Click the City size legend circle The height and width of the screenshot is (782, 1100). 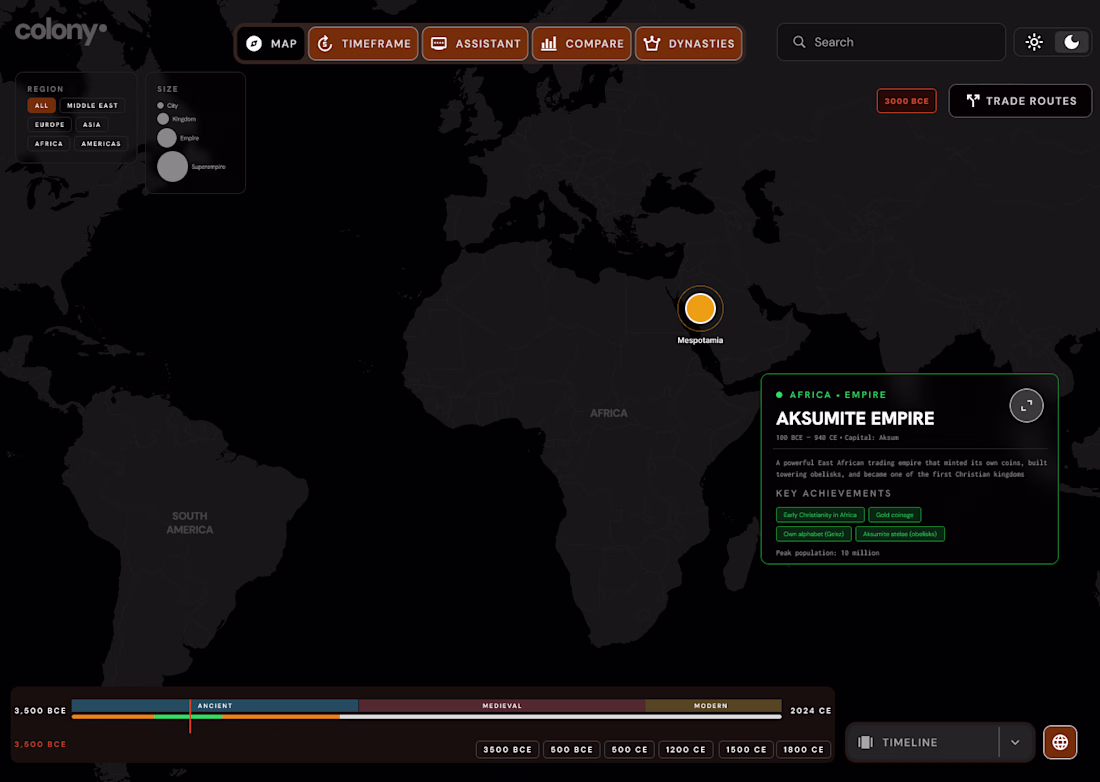161,105
